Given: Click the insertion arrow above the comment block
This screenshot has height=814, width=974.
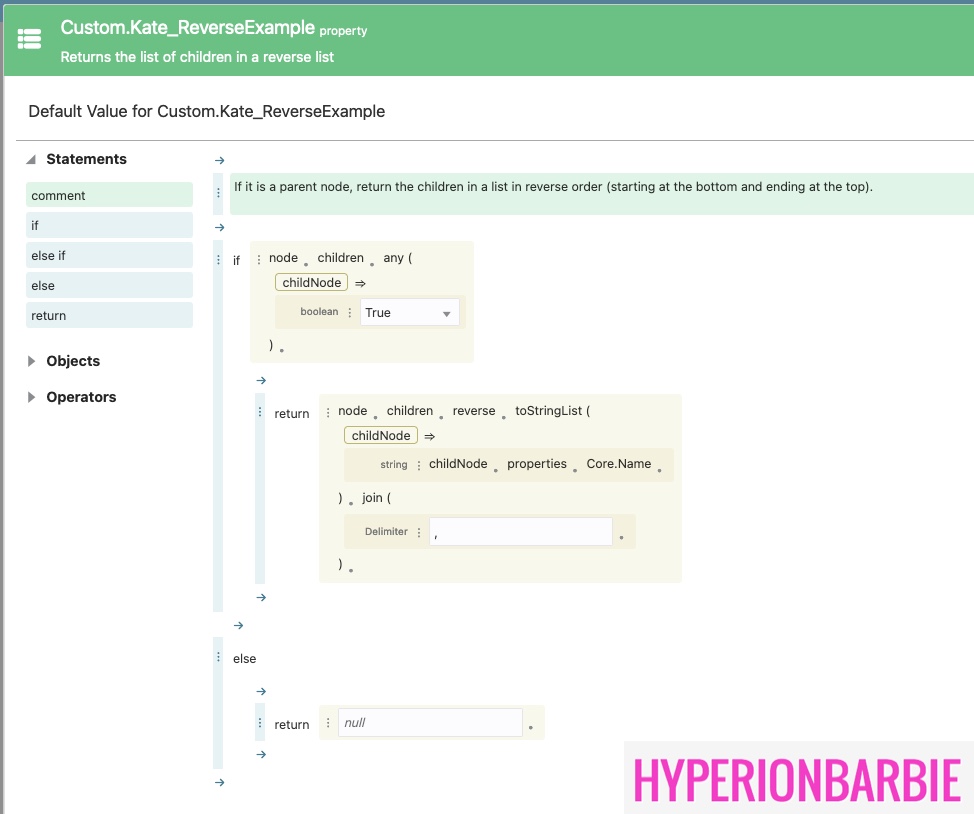Looking at the screenshot, I should 220,160.
